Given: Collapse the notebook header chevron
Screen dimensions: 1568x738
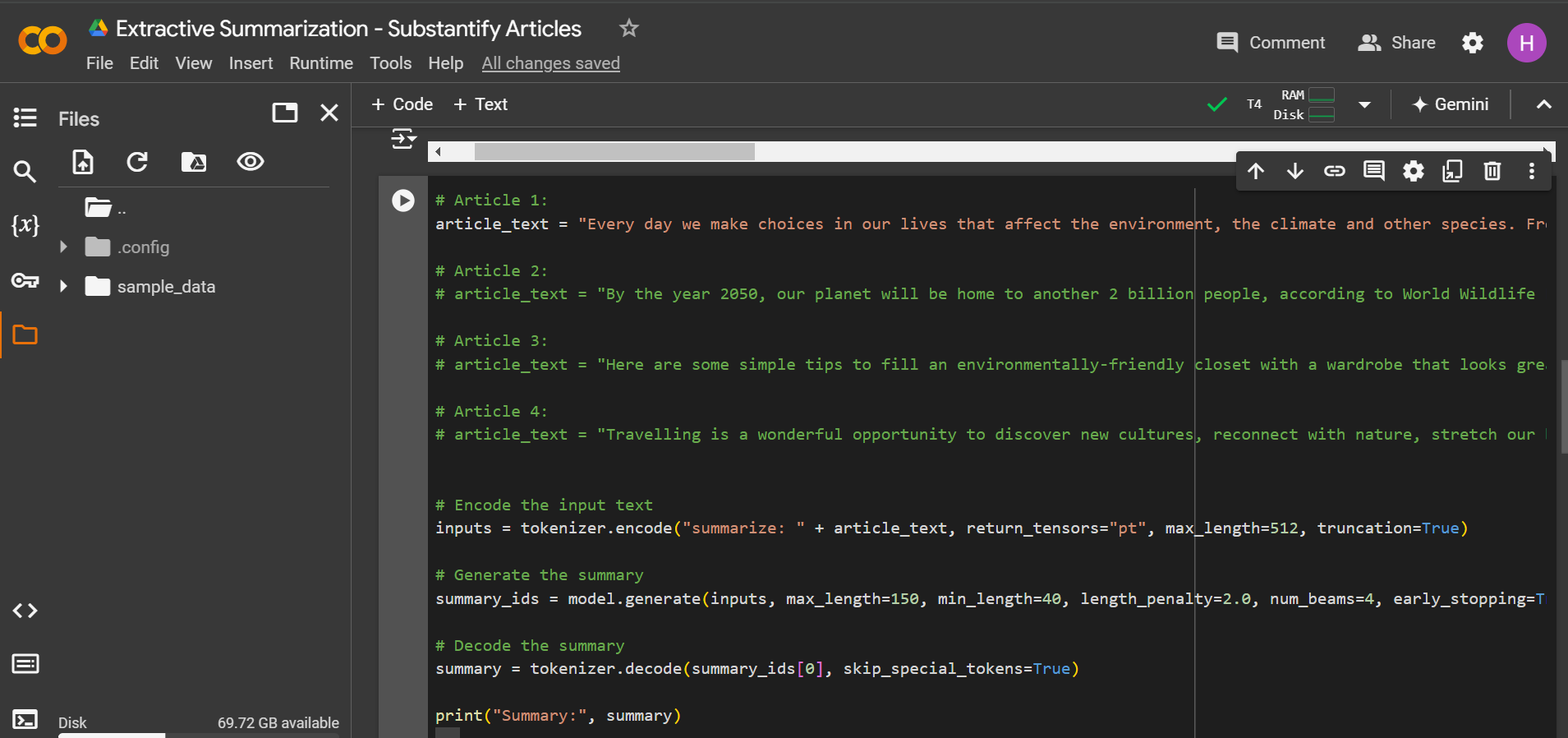Looking at the screenshot, I should (x=1544, y=104).
